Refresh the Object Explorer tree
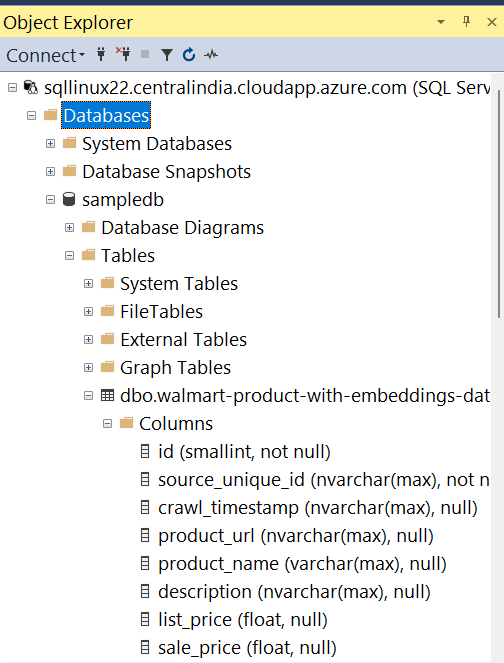The image size is (504, 663). click(x=189, y=55)
